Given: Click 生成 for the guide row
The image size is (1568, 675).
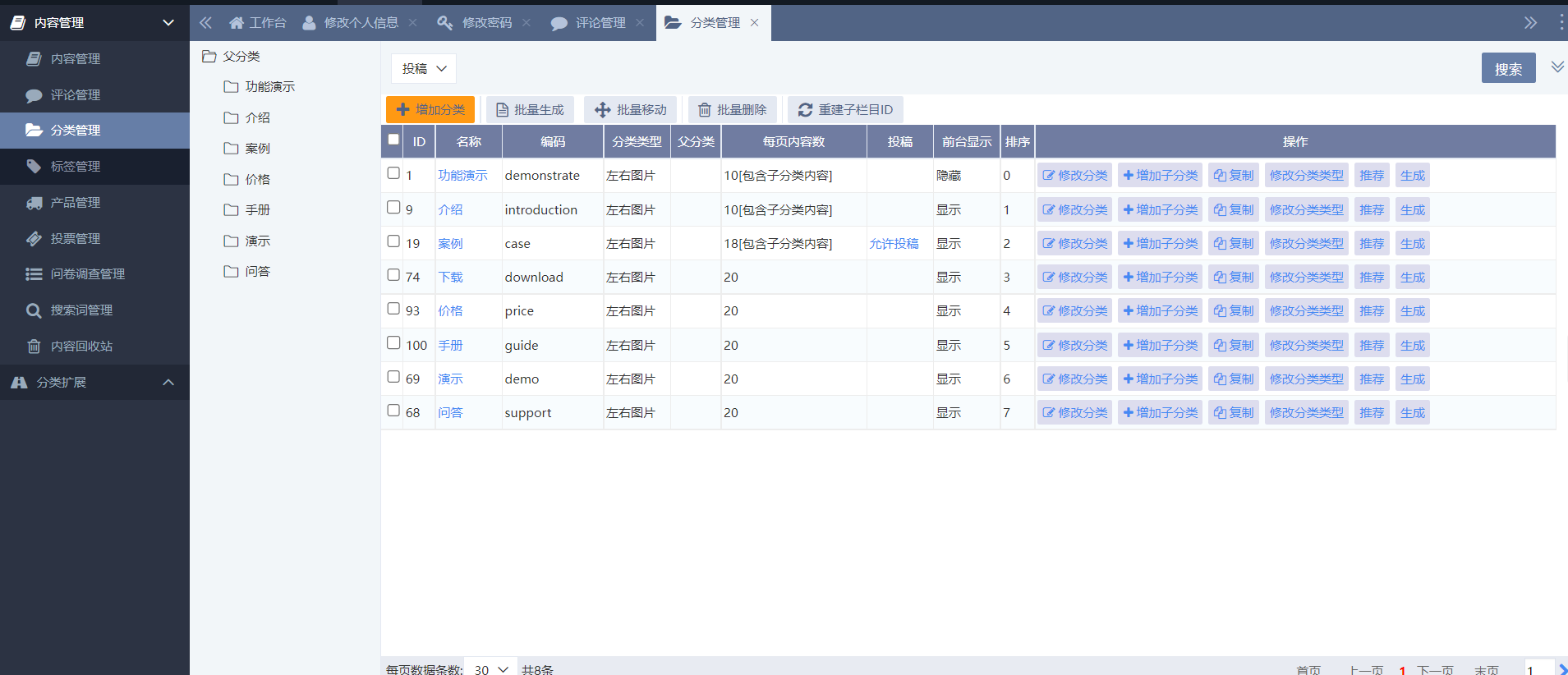Looking at the screenshot, I should pos(1413,346).
